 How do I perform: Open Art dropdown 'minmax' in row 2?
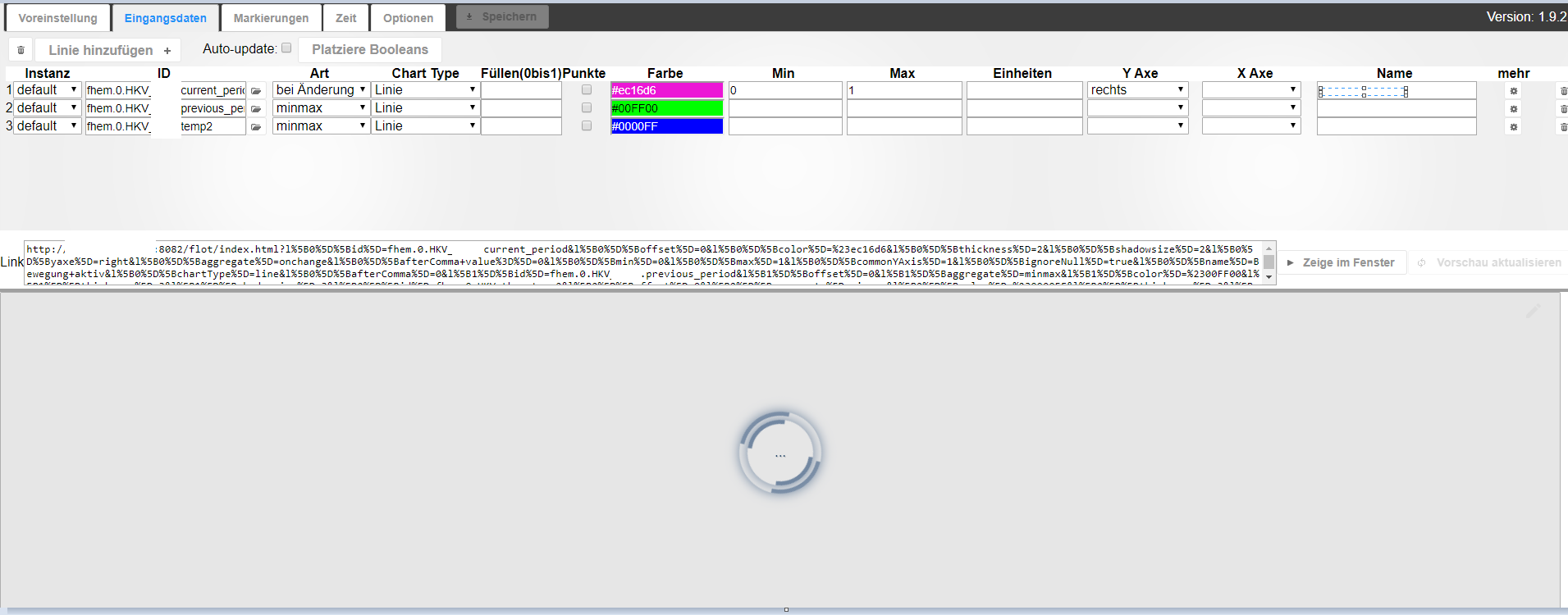321,108
